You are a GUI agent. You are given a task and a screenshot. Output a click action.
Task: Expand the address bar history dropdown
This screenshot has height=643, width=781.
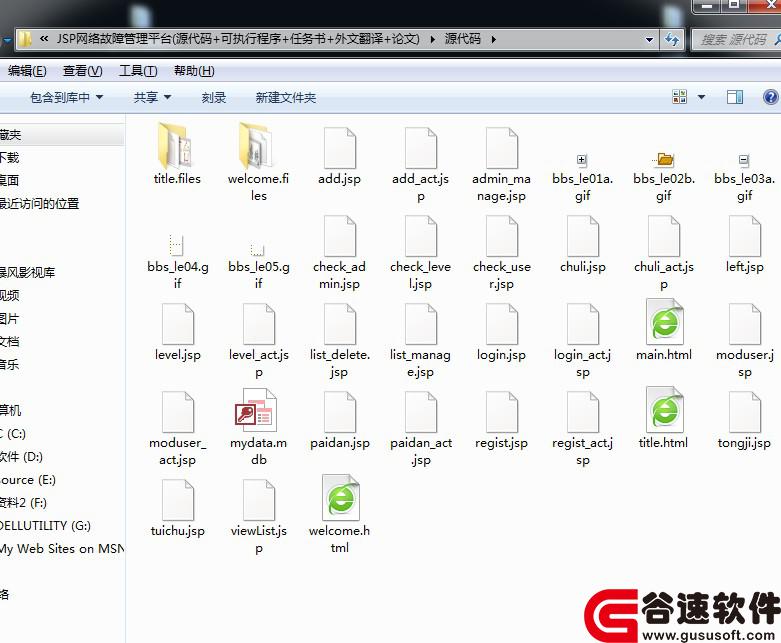click(649, 39)
